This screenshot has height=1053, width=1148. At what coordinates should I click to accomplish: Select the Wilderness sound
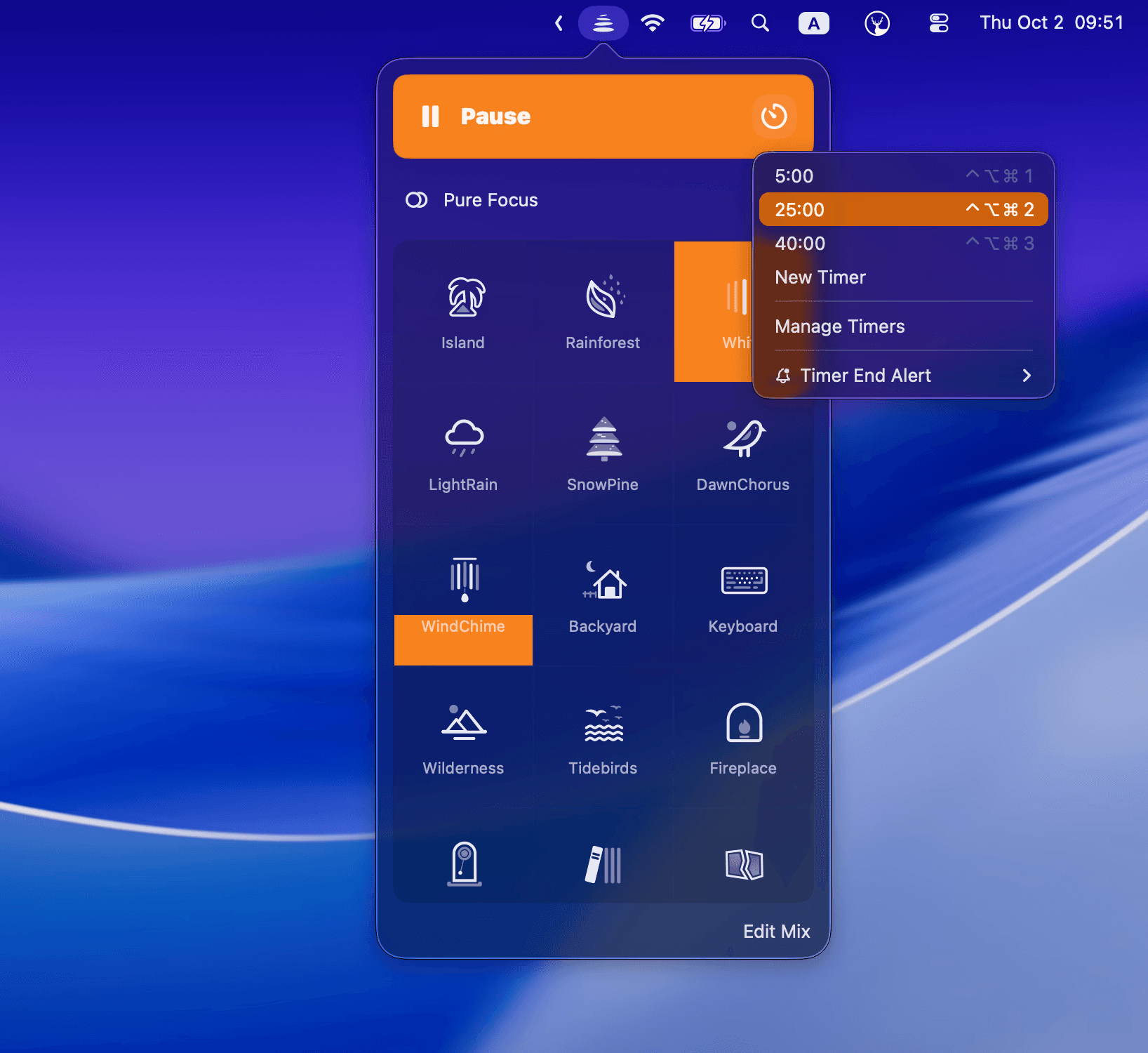point(463,738)
